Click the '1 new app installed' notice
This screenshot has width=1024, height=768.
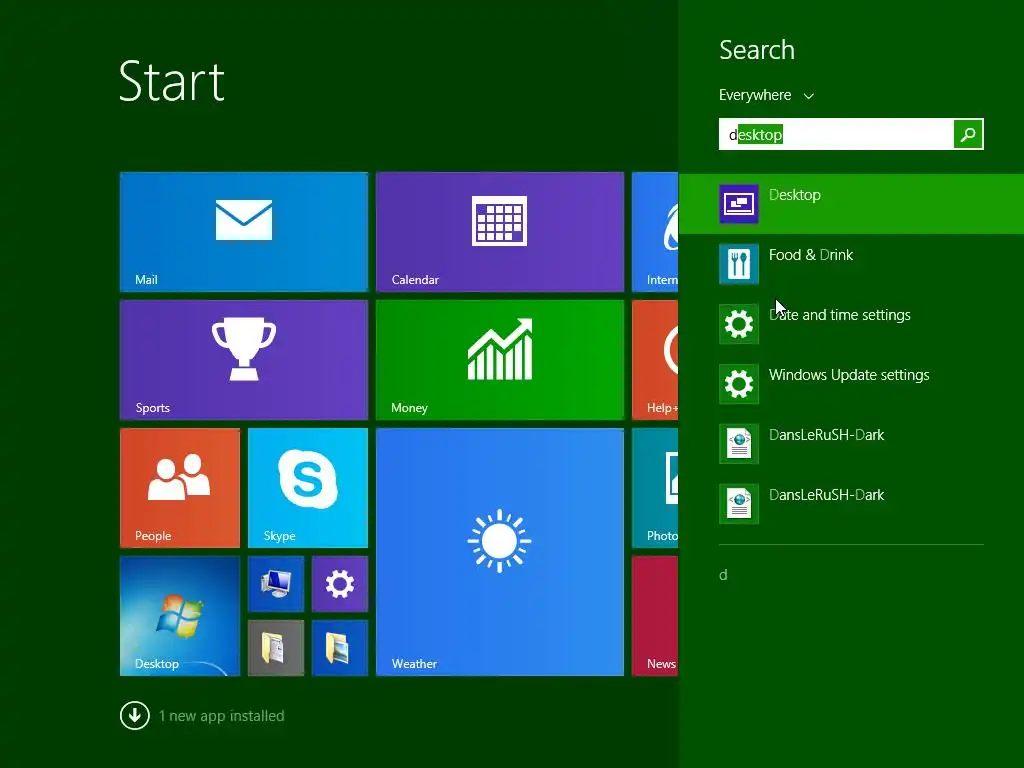tap(221, 716)
